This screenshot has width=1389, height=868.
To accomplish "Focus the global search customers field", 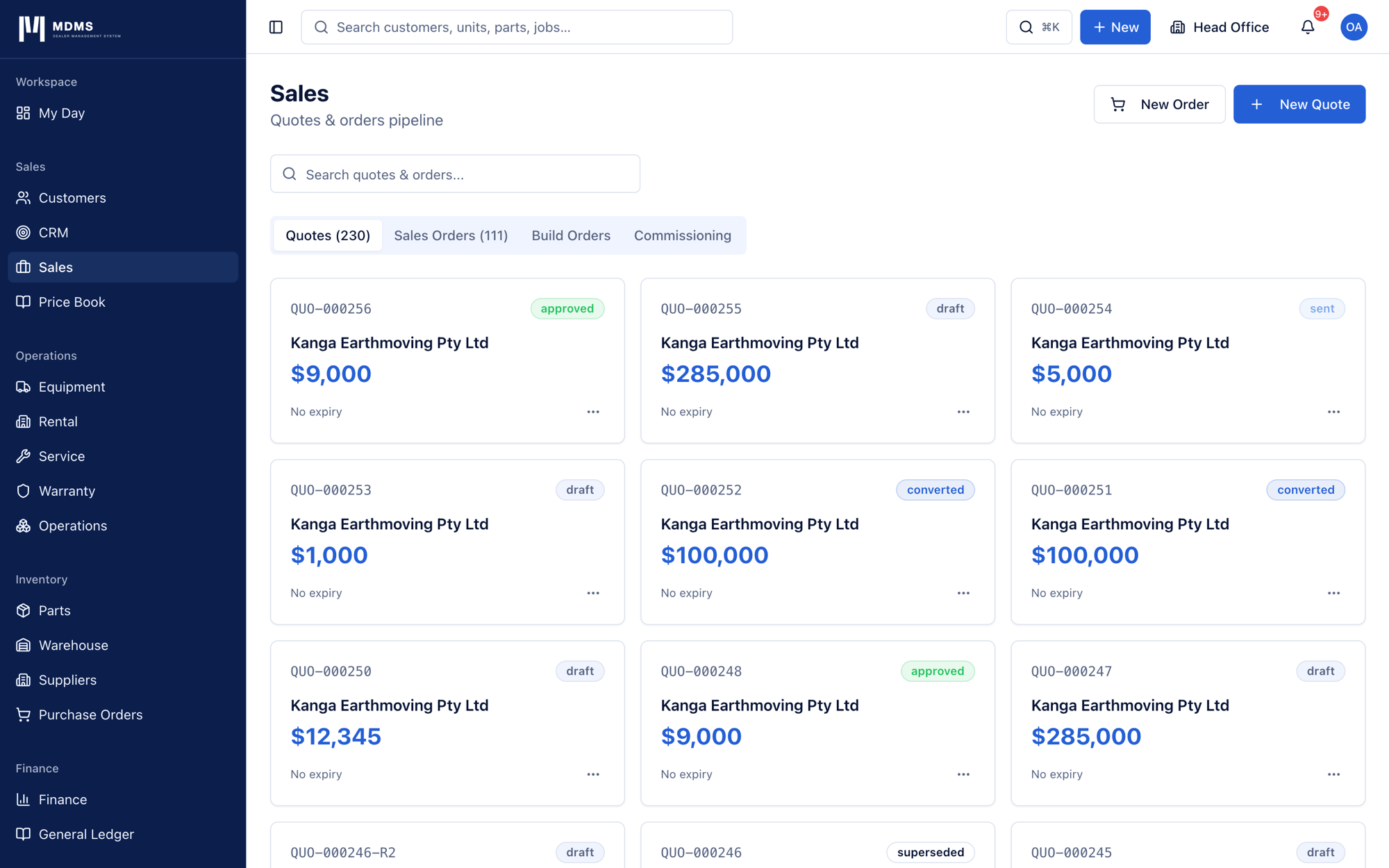I will pyautogui.click(x=517, y=27).
